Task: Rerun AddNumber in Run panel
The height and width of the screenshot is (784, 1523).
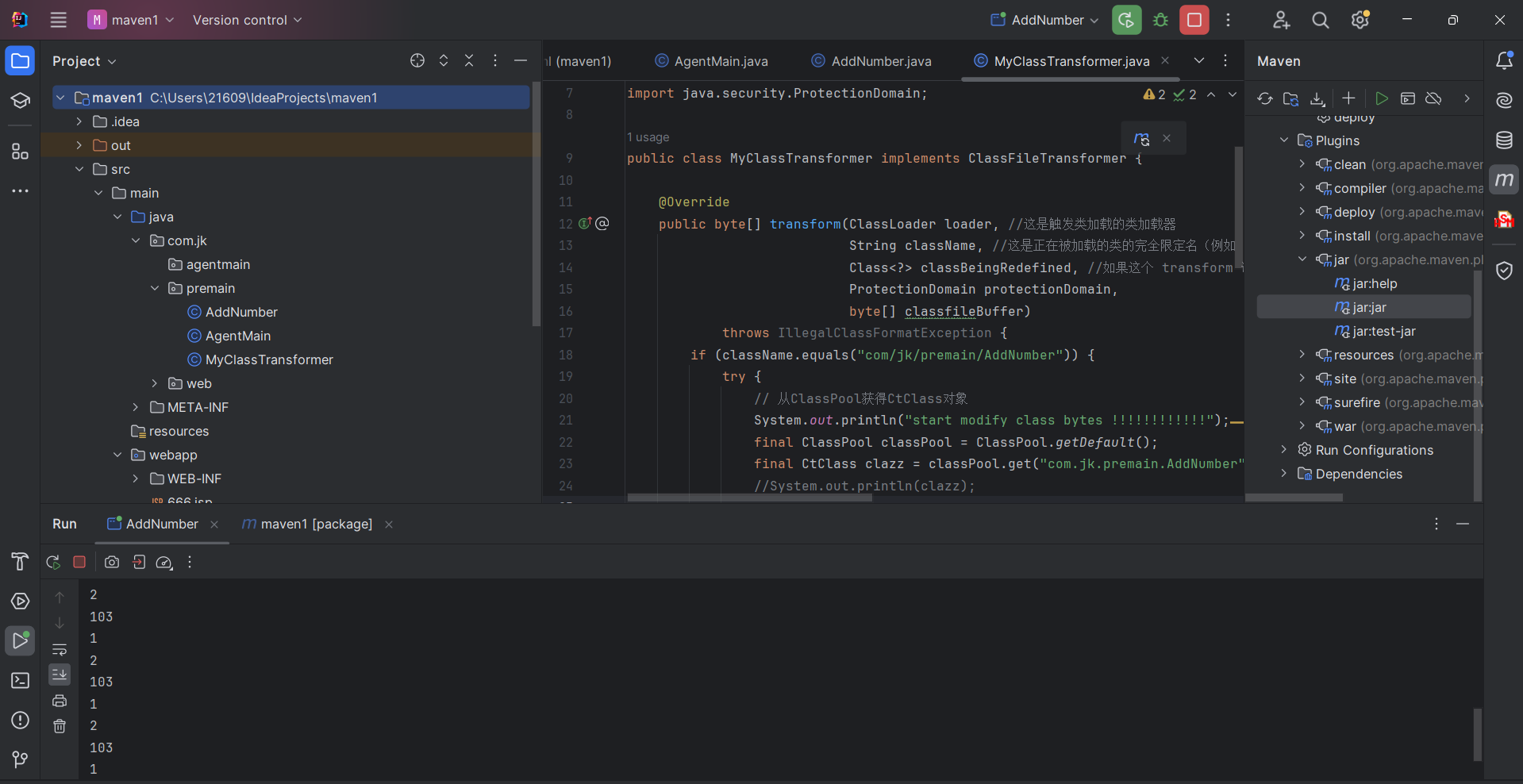Action: (x=53, y=562)
